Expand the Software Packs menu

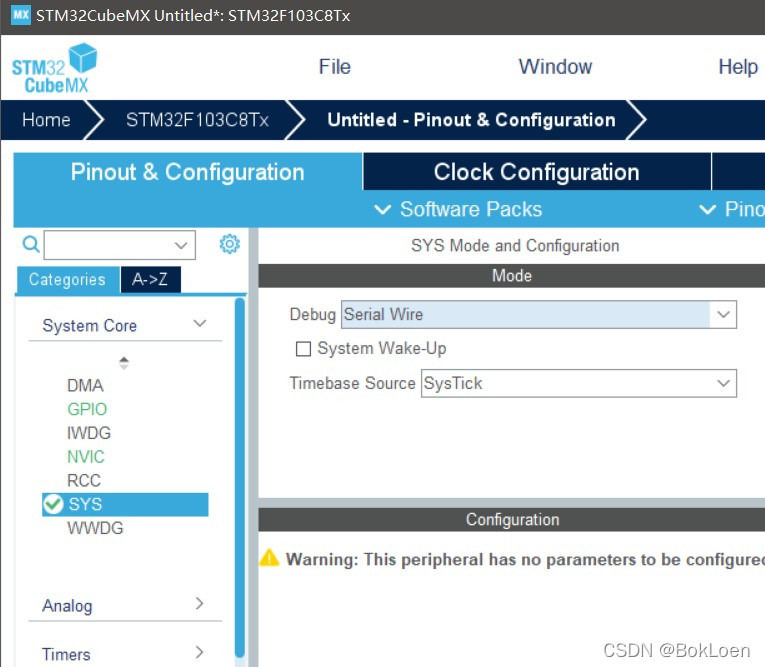click(x=458, y=209)
